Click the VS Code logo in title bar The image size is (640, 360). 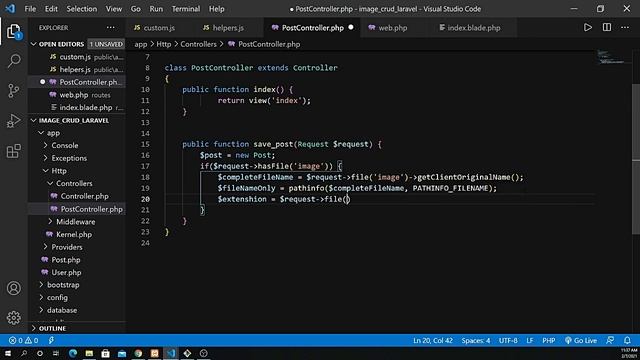pyautogui.click(x=10, y=9)
